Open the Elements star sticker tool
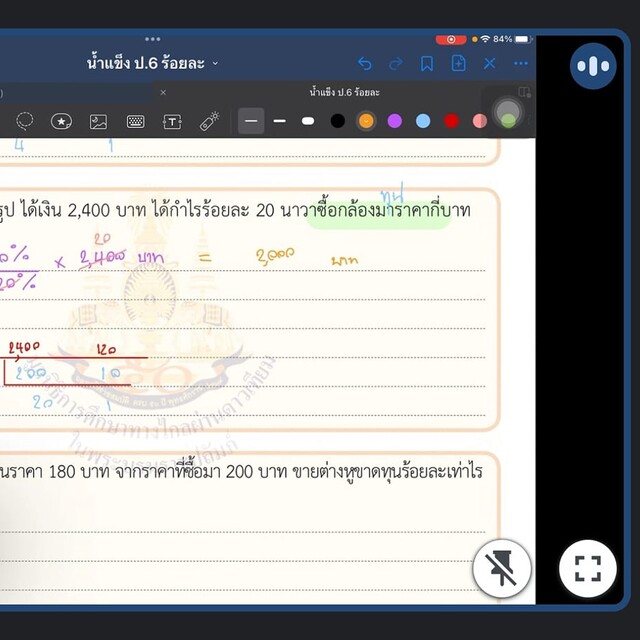 [x=61, y=121]
